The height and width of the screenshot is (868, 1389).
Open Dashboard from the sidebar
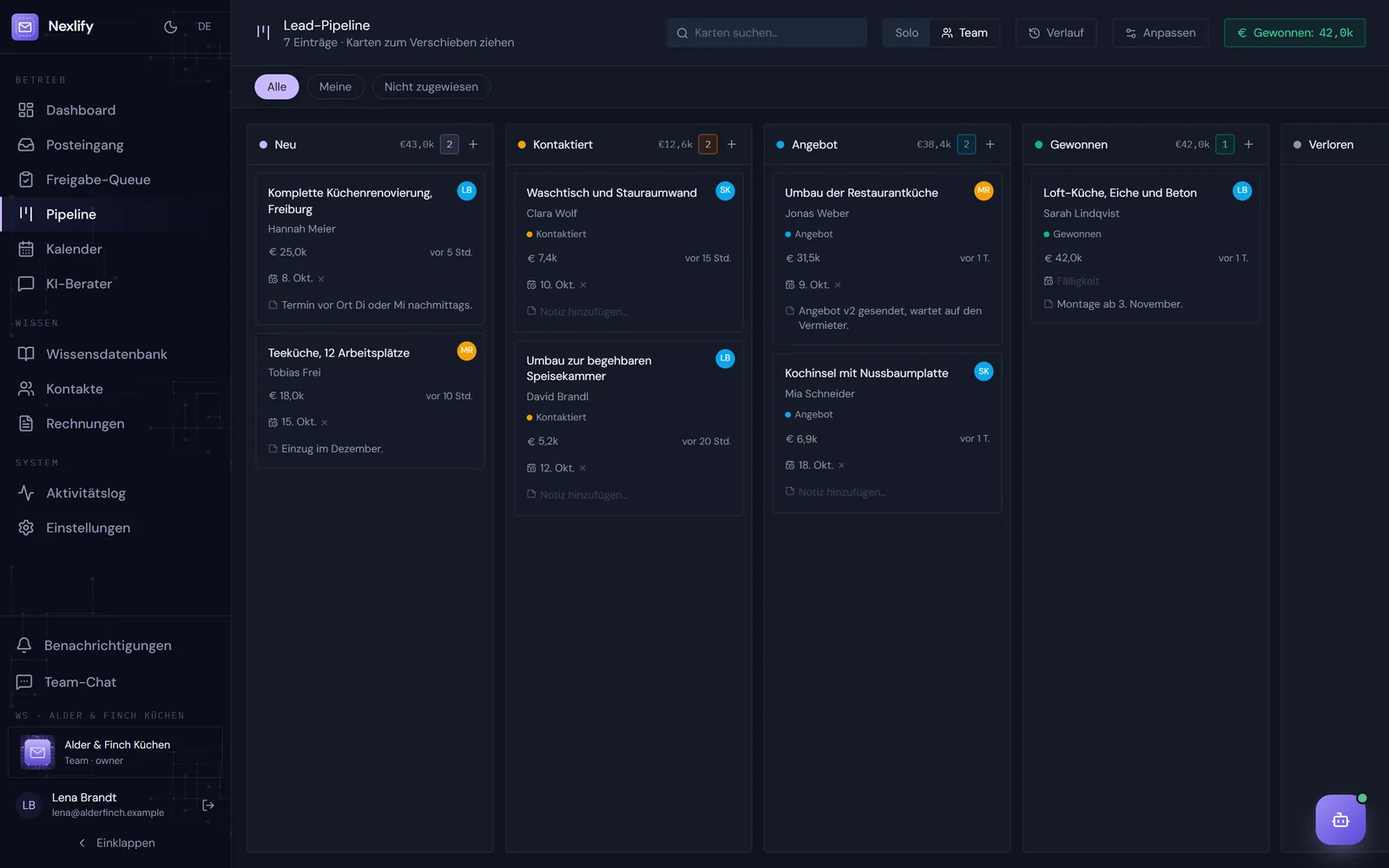point(115,110)
